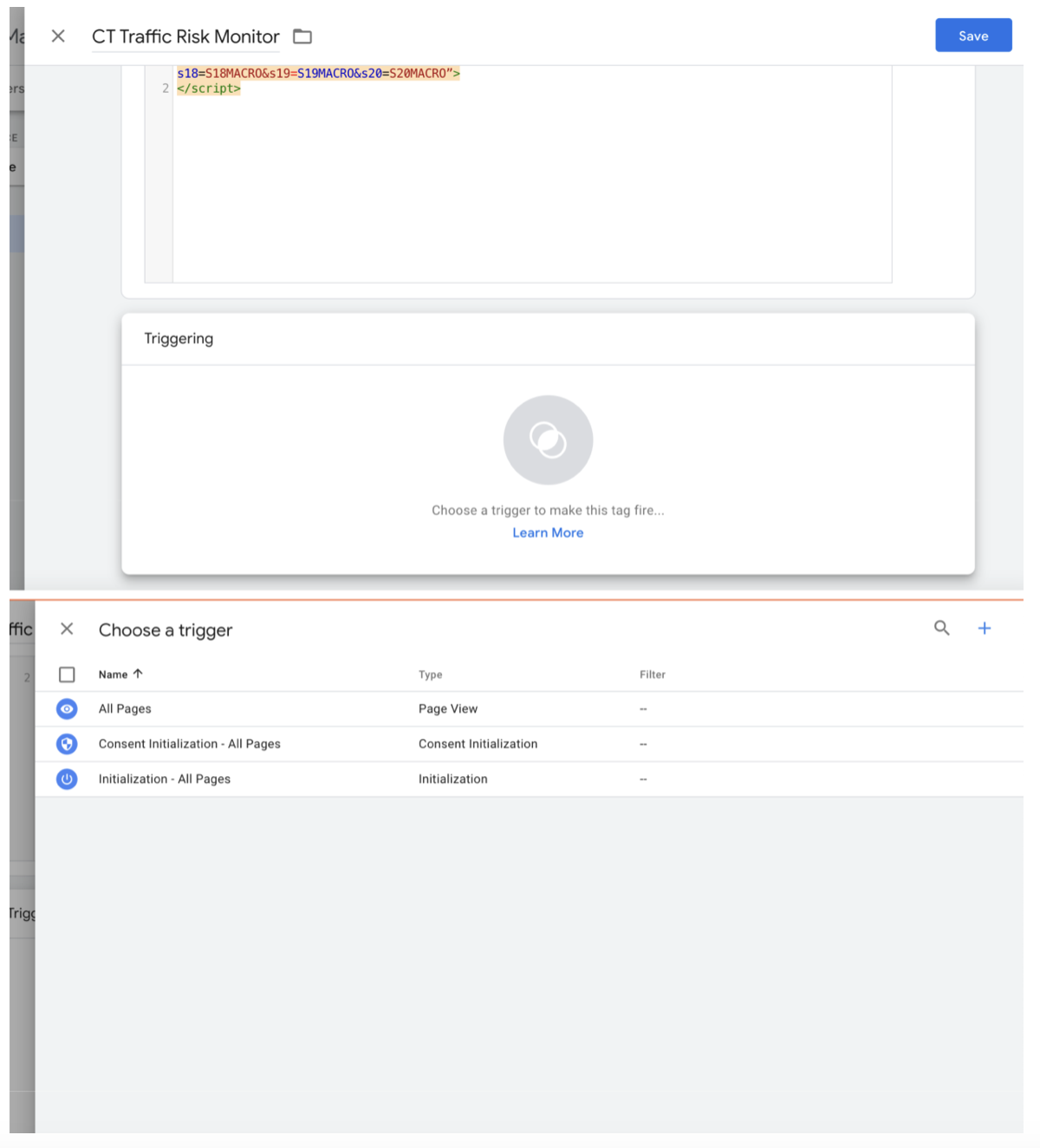Click the Triggering section heading
1040x1148 pixels.
[x=179, y=339]
